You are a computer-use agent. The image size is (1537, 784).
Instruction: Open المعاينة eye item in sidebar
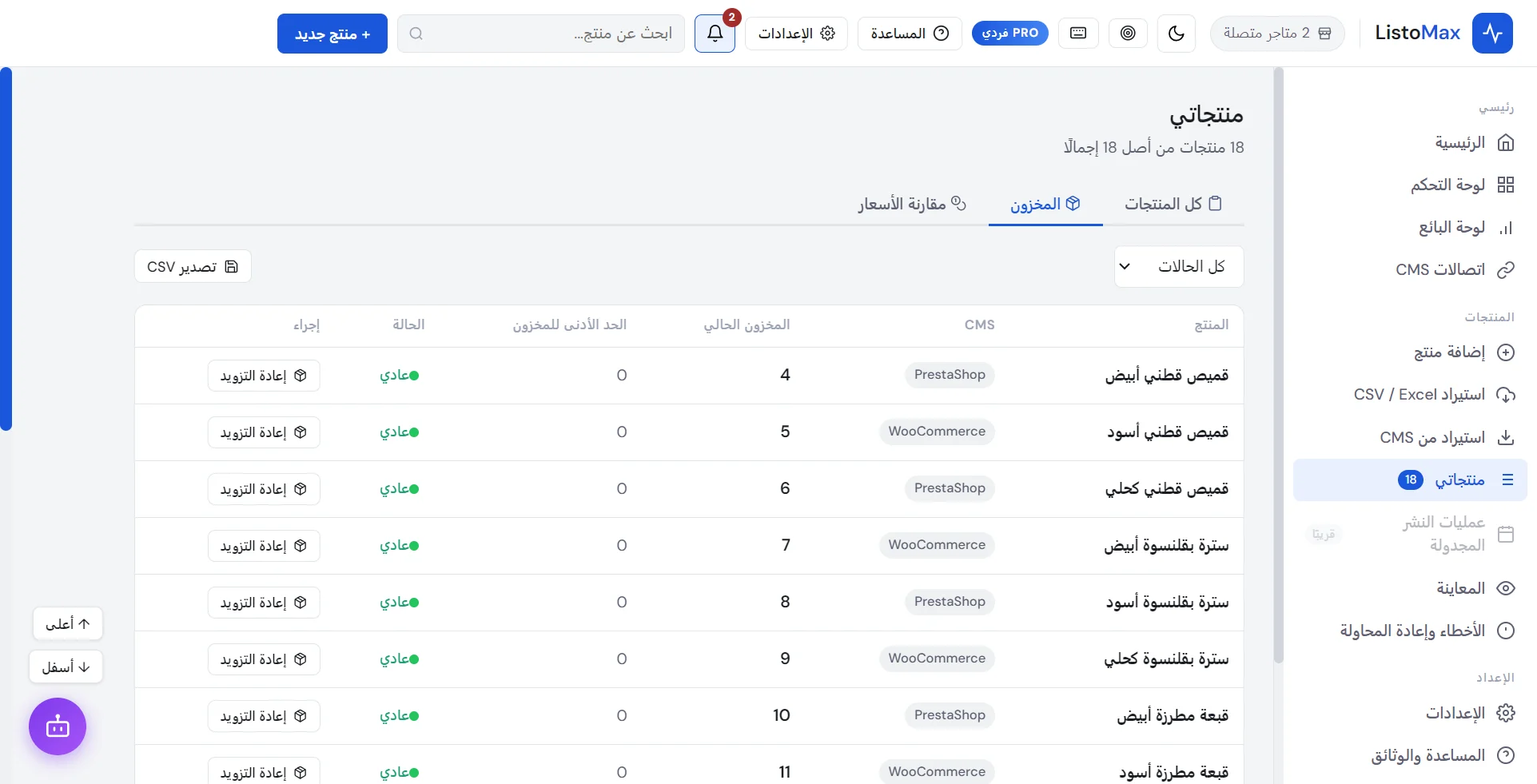[1411, 589]
